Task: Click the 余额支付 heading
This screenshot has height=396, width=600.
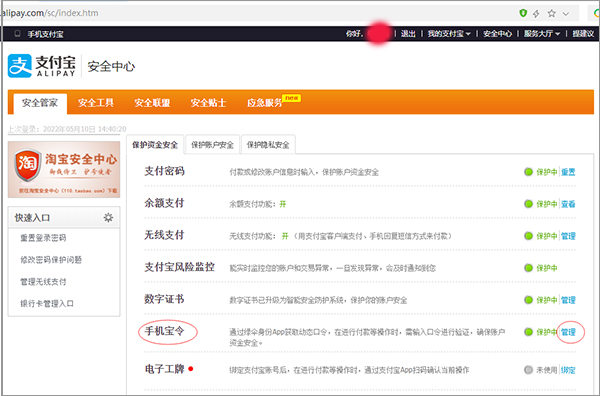Action: [x=164, y=203]
